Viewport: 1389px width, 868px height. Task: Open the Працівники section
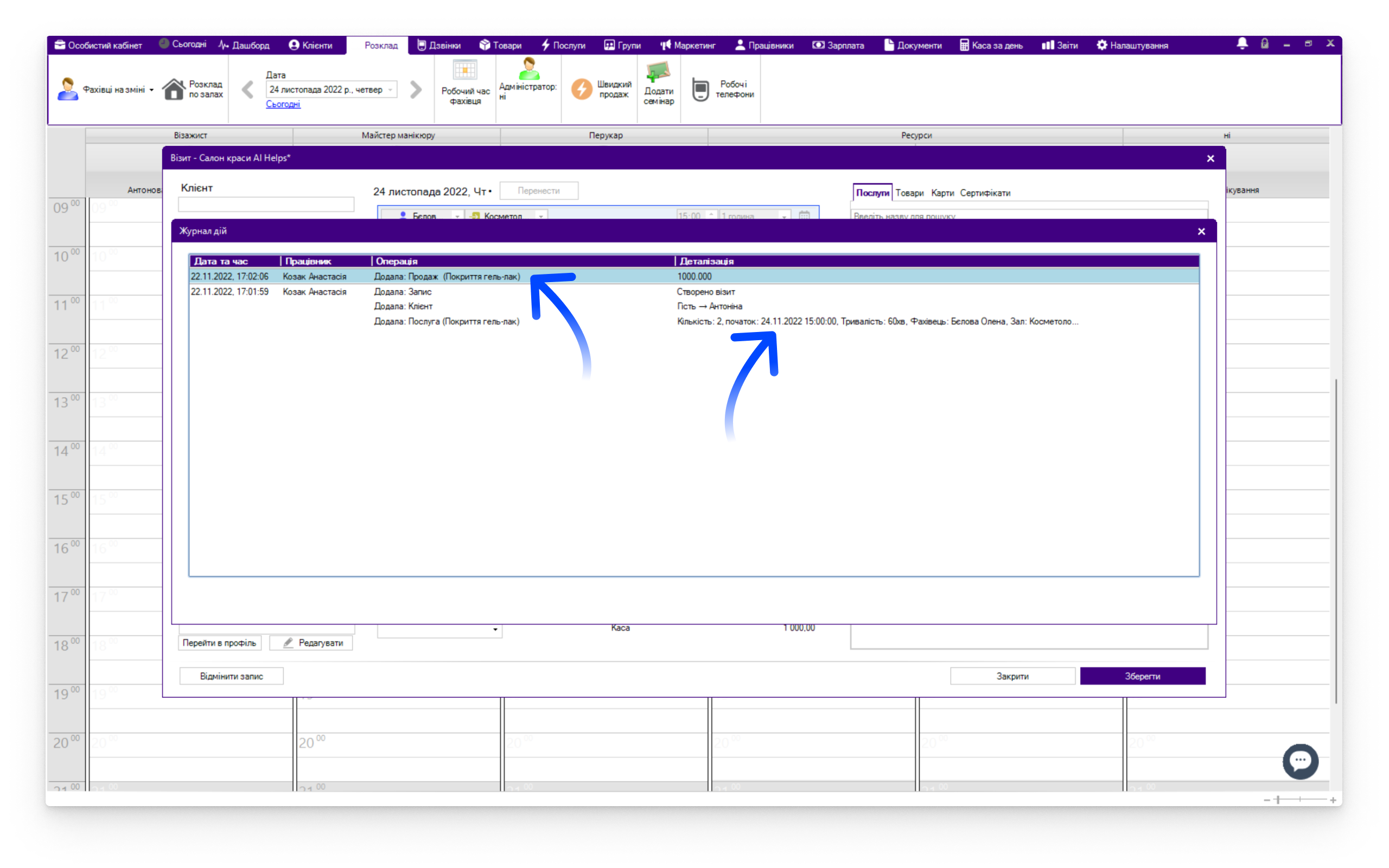pos(764,45)
